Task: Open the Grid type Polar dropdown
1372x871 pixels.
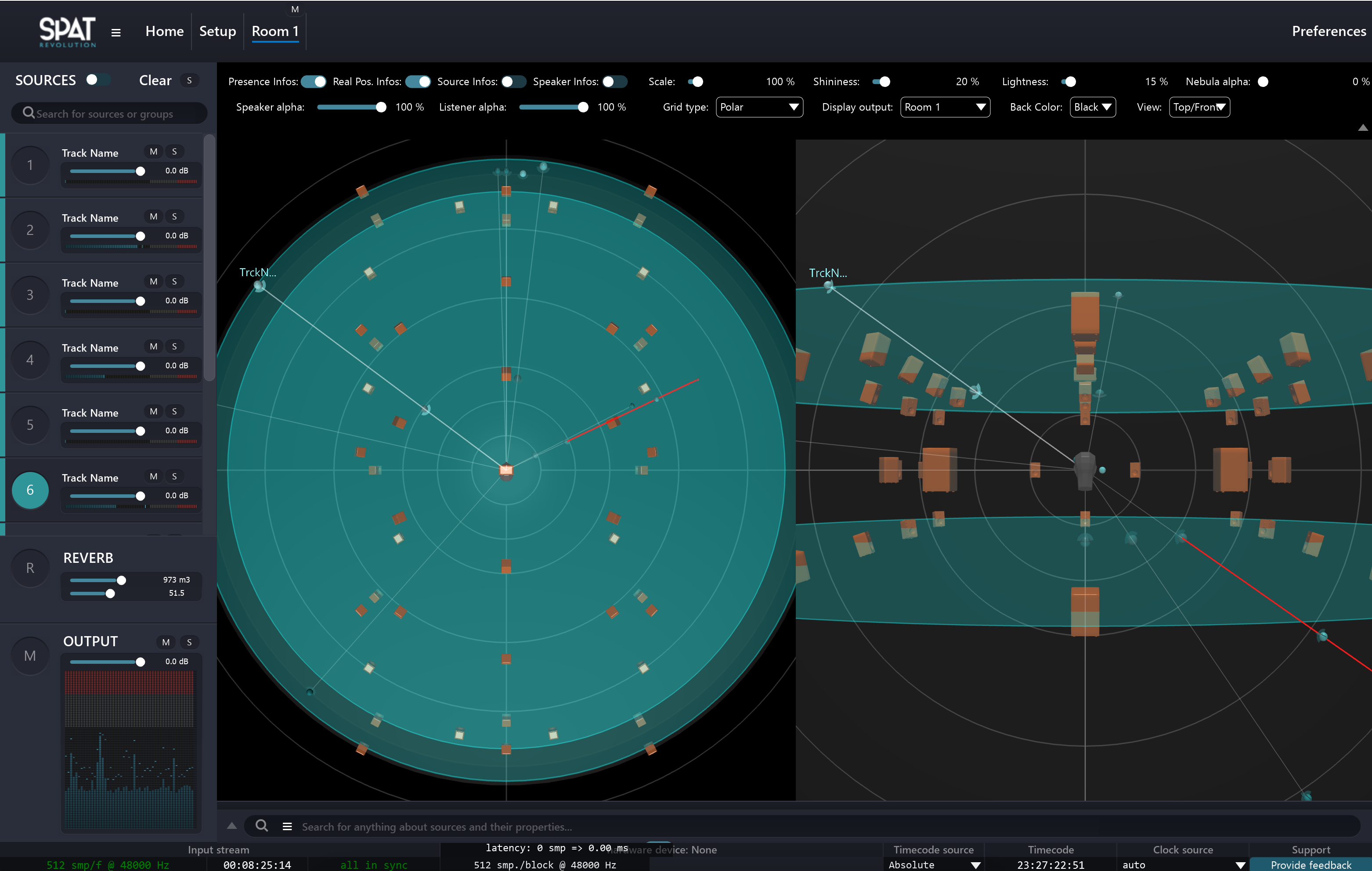Action: (759, 107)
